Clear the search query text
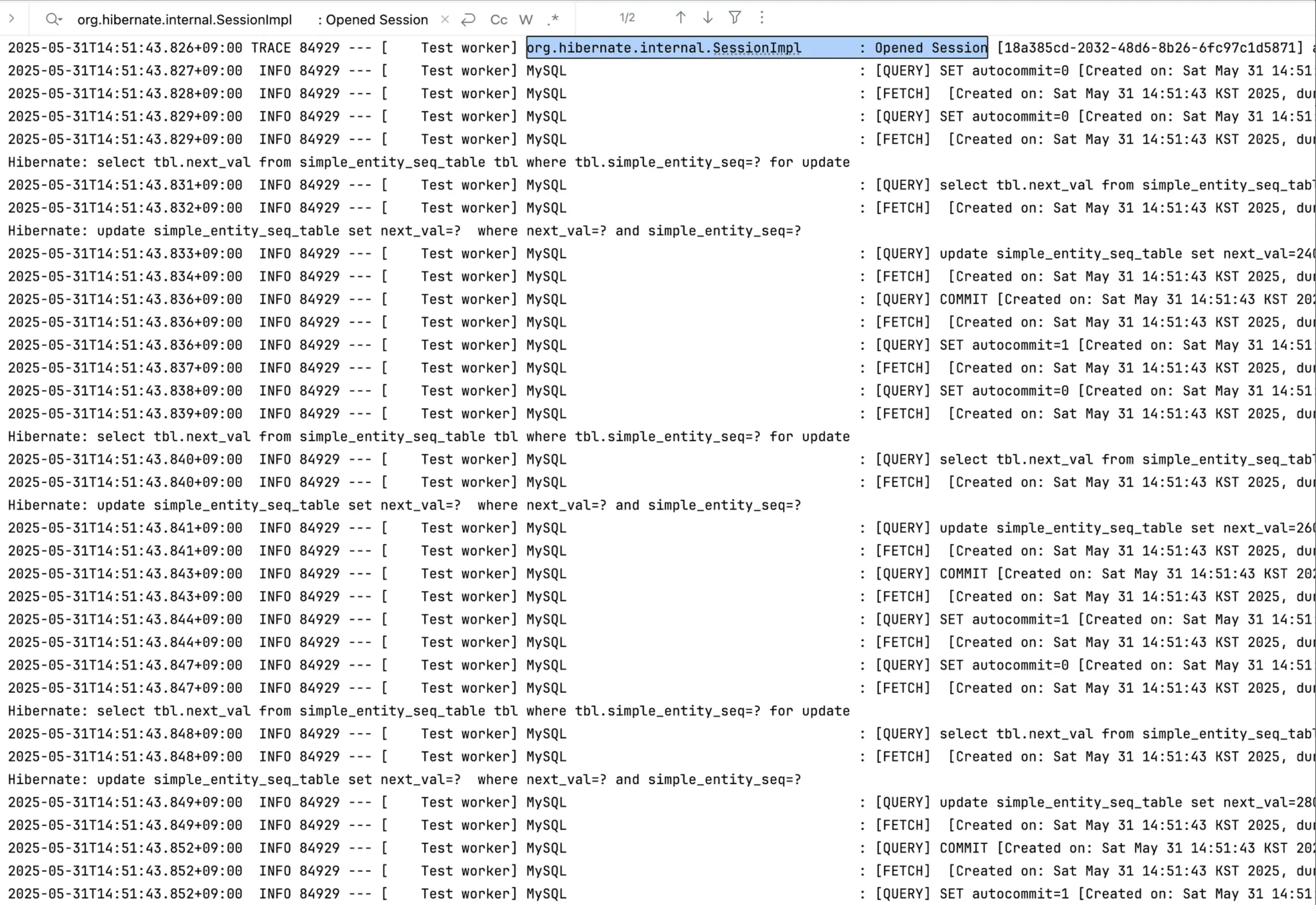1316x905 pixels. pyautogui.click(x=445, y=20)
